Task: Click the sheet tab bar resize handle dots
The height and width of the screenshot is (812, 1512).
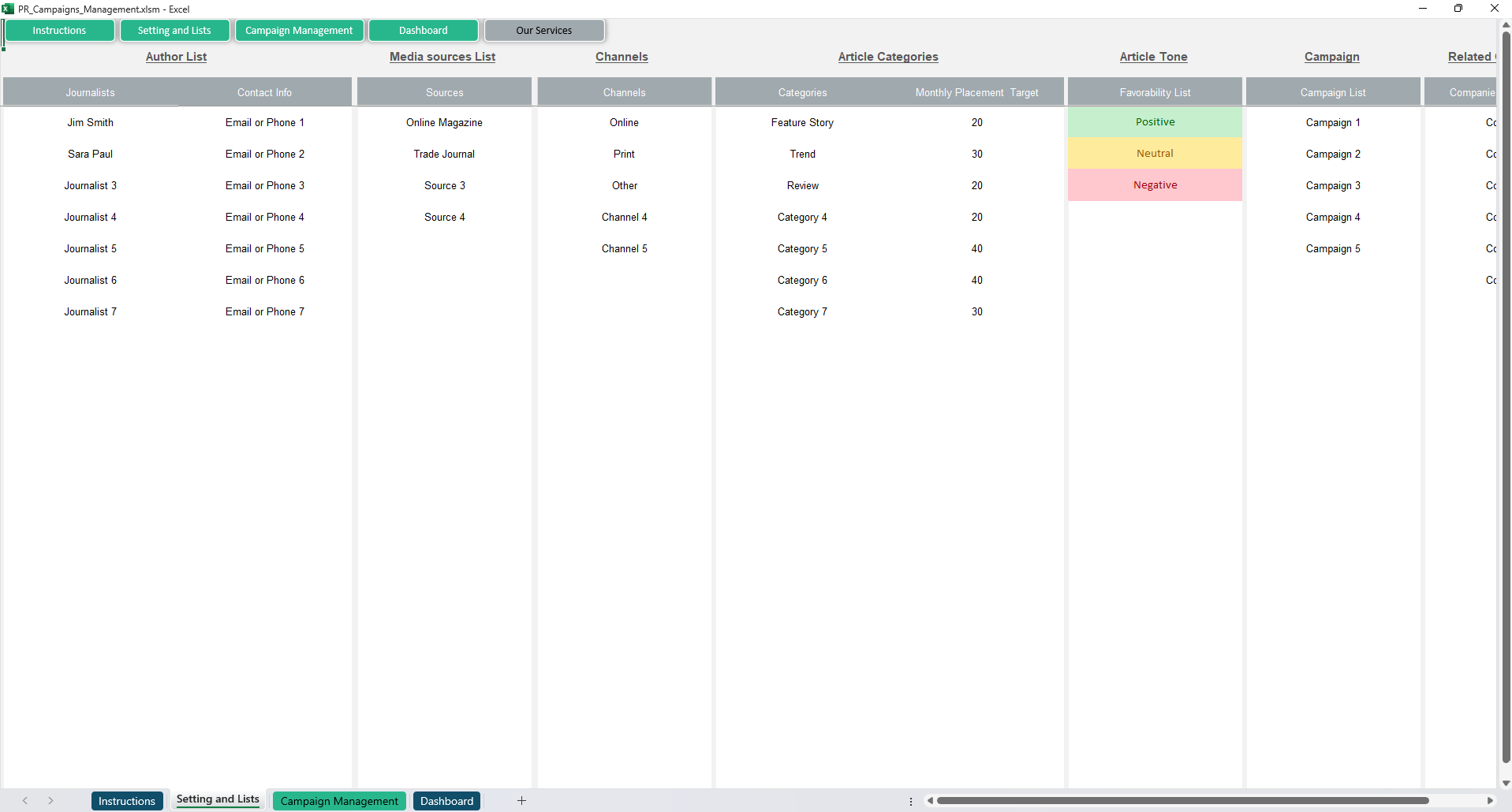Action: pos(911,801)
